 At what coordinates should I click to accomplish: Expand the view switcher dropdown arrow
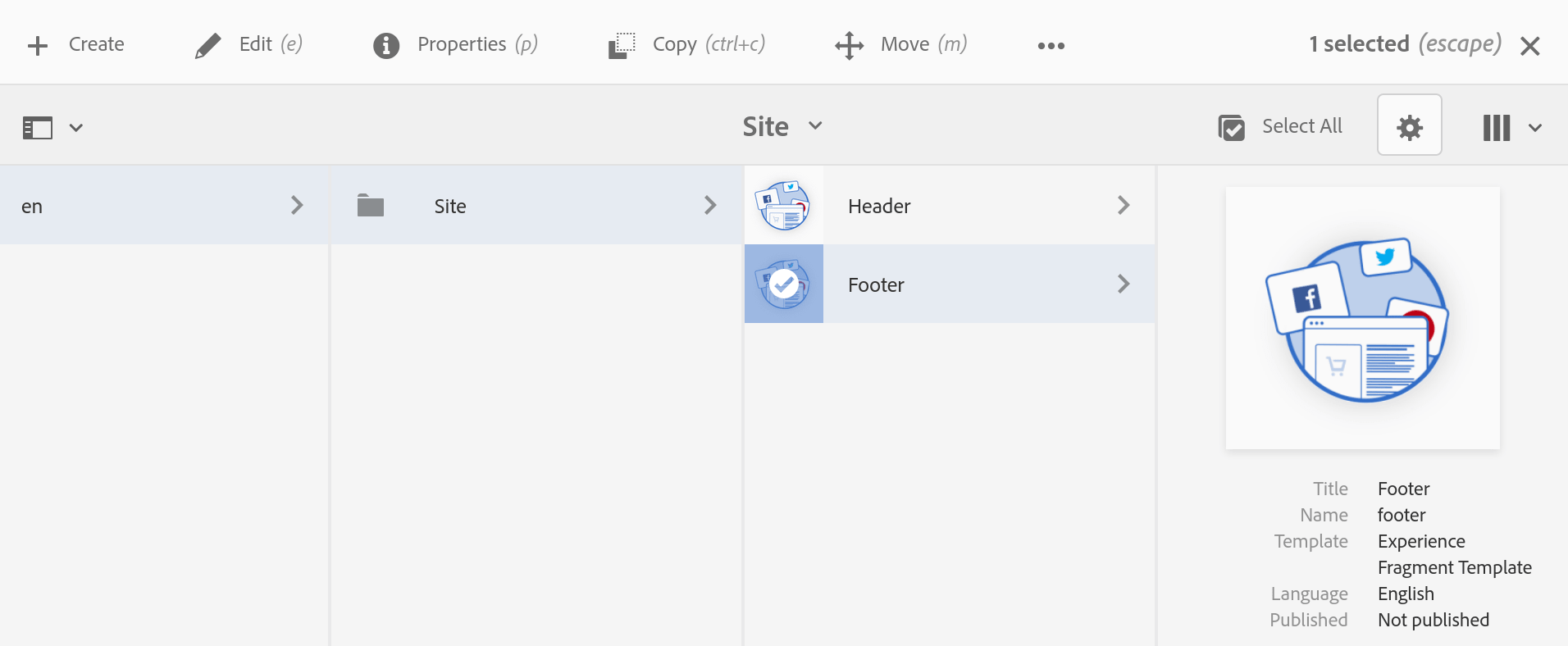coord(1535,128)
